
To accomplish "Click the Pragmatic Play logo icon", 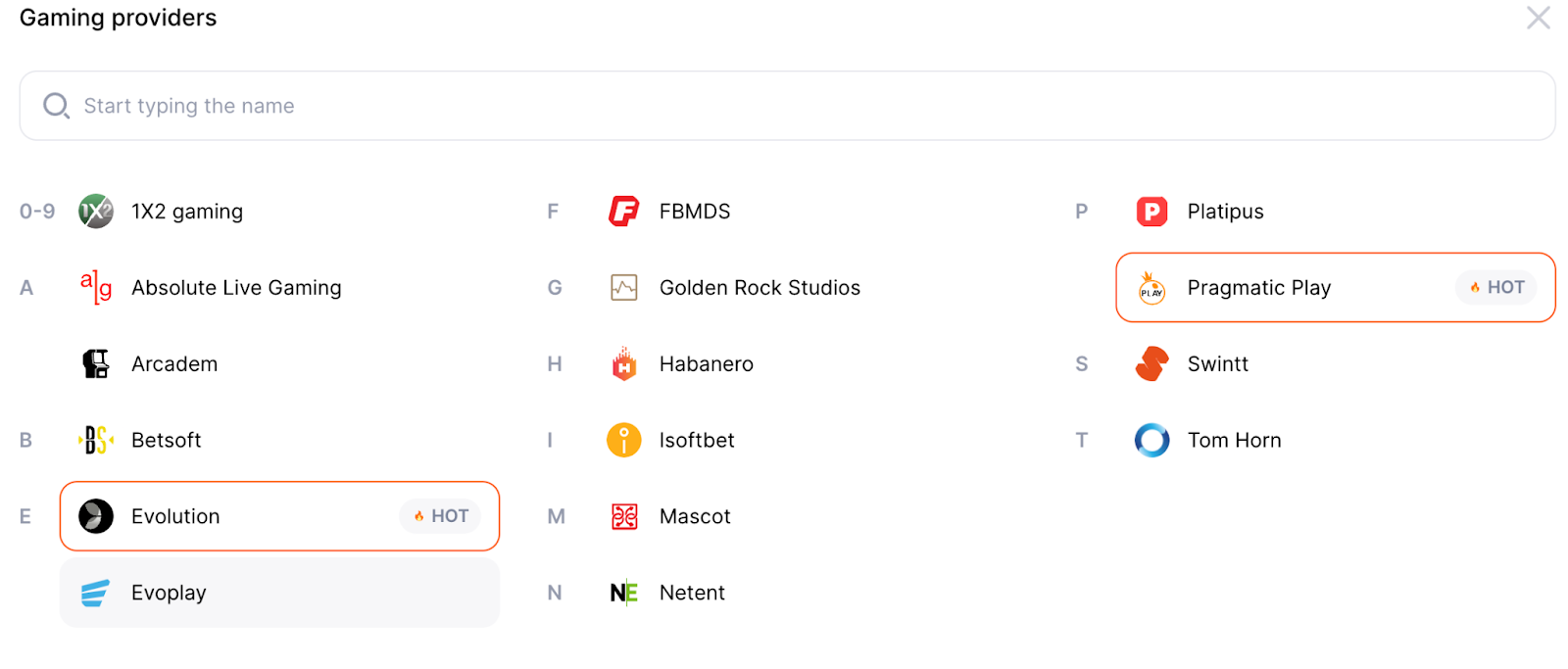I will click(1152, 288).
